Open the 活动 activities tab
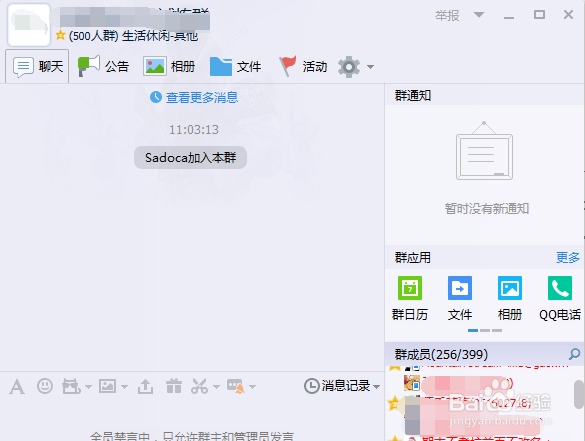This screenshot has width=585, height=441. [x=303, y=67]
